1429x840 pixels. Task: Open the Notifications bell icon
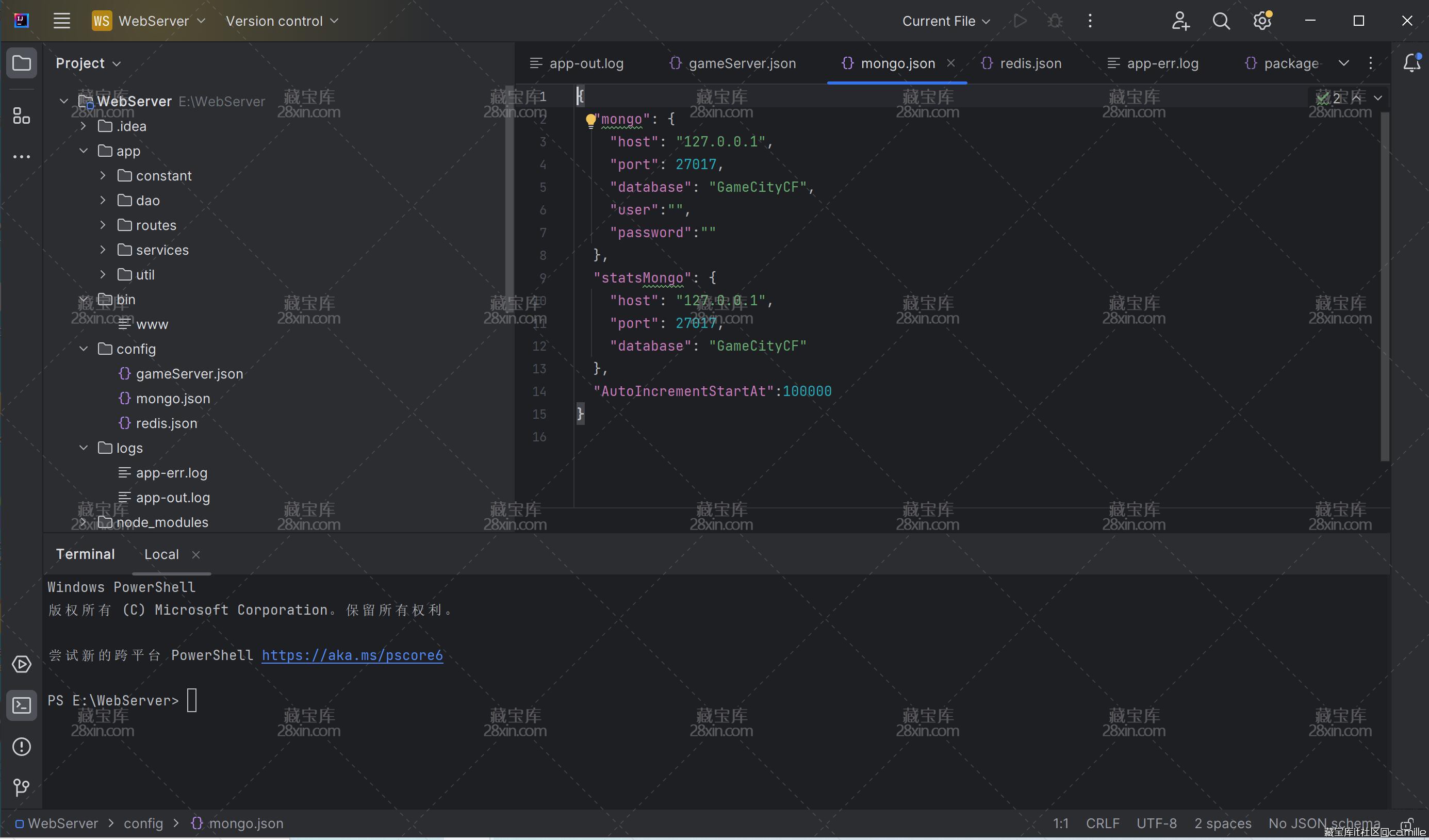(1411, 63)
